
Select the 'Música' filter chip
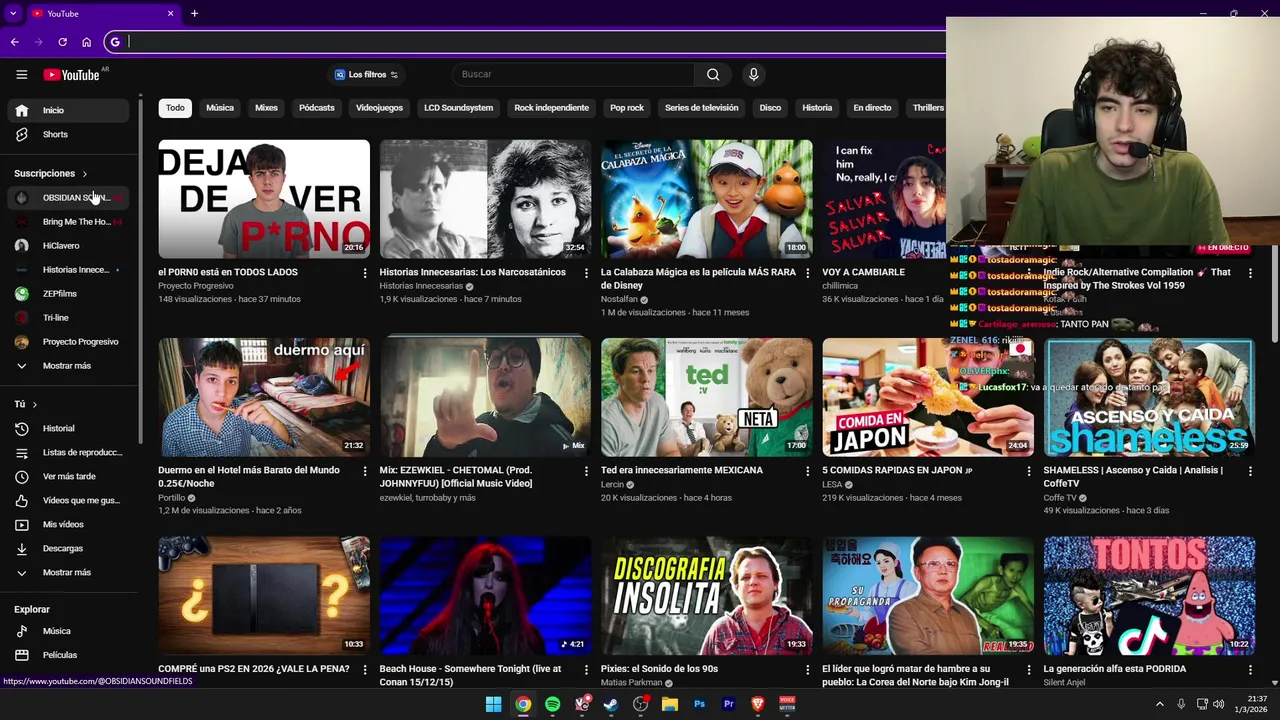pyautogui.click(x=220, y=108)
